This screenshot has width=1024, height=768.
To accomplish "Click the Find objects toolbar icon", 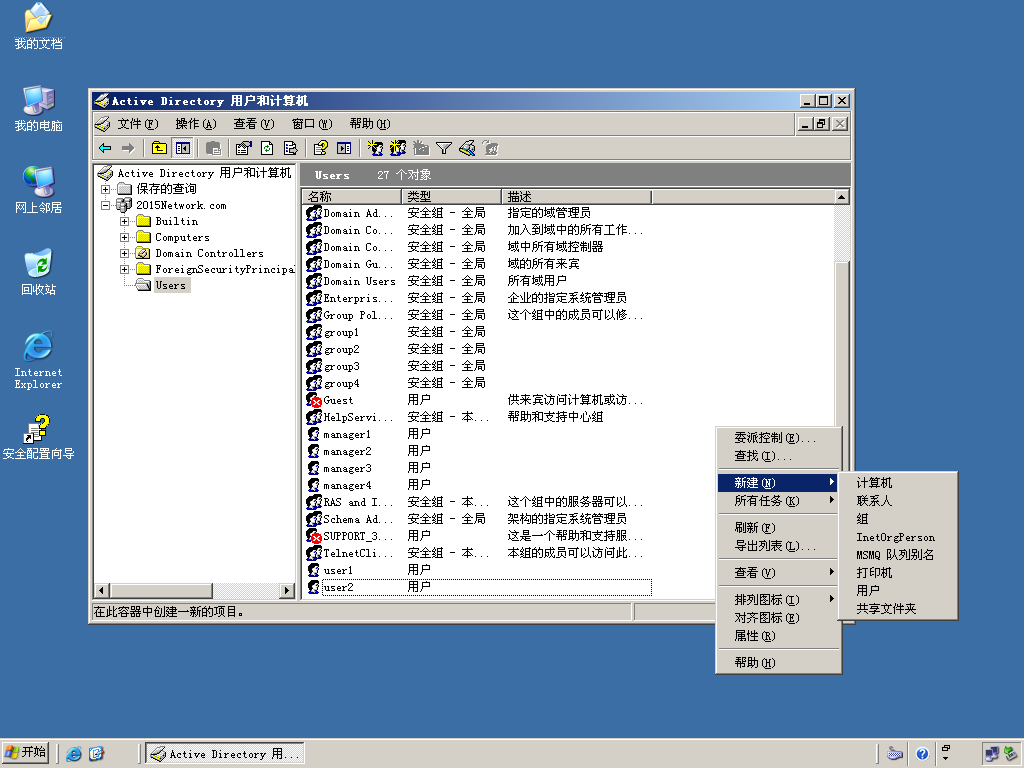I will pyautogui.click(x=467, y=148).
